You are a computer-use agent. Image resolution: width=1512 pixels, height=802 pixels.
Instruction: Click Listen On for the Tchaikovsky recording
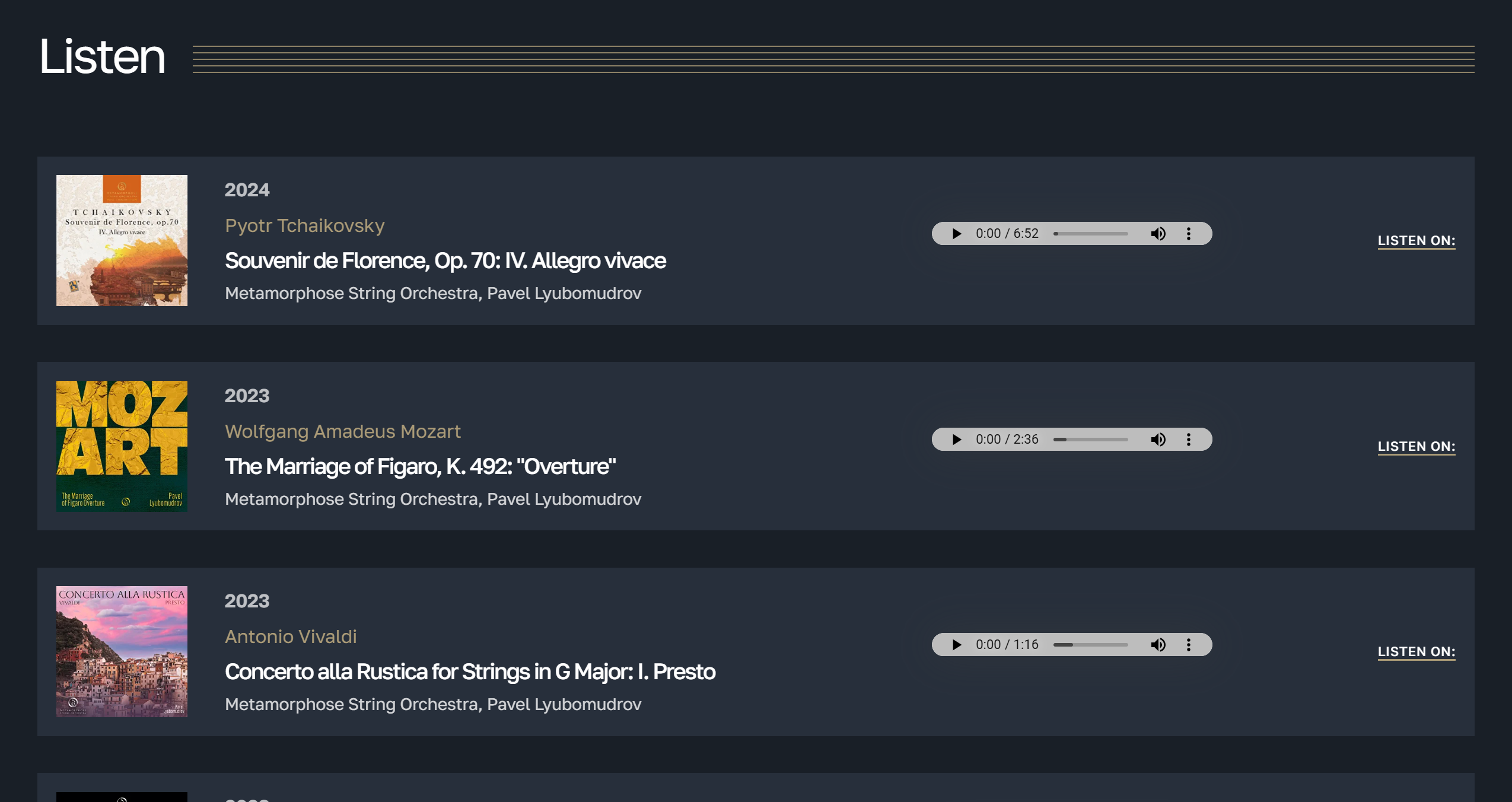tap(1416, 241)
